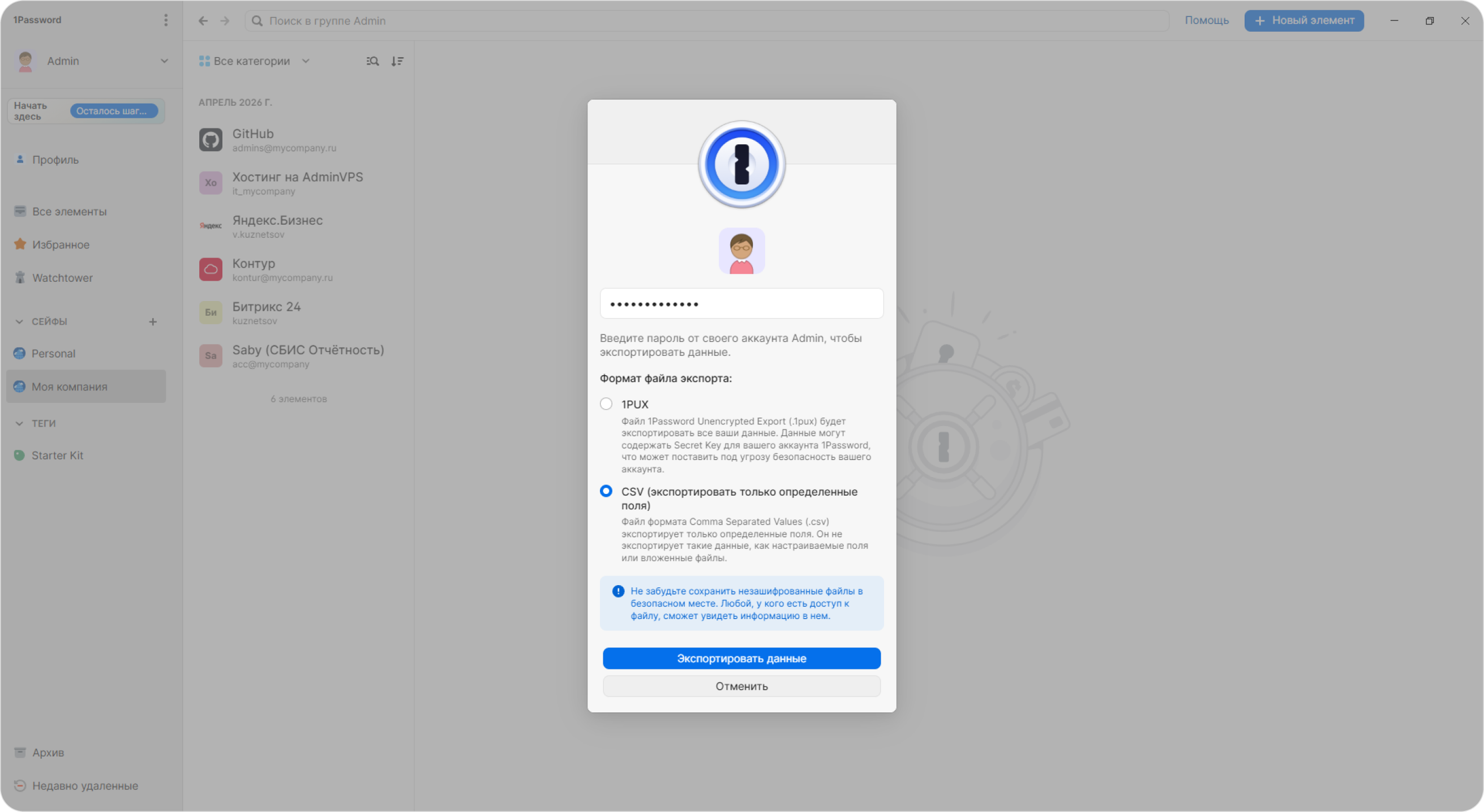Click the Admin avatar in sidebar

pos(25,61)
